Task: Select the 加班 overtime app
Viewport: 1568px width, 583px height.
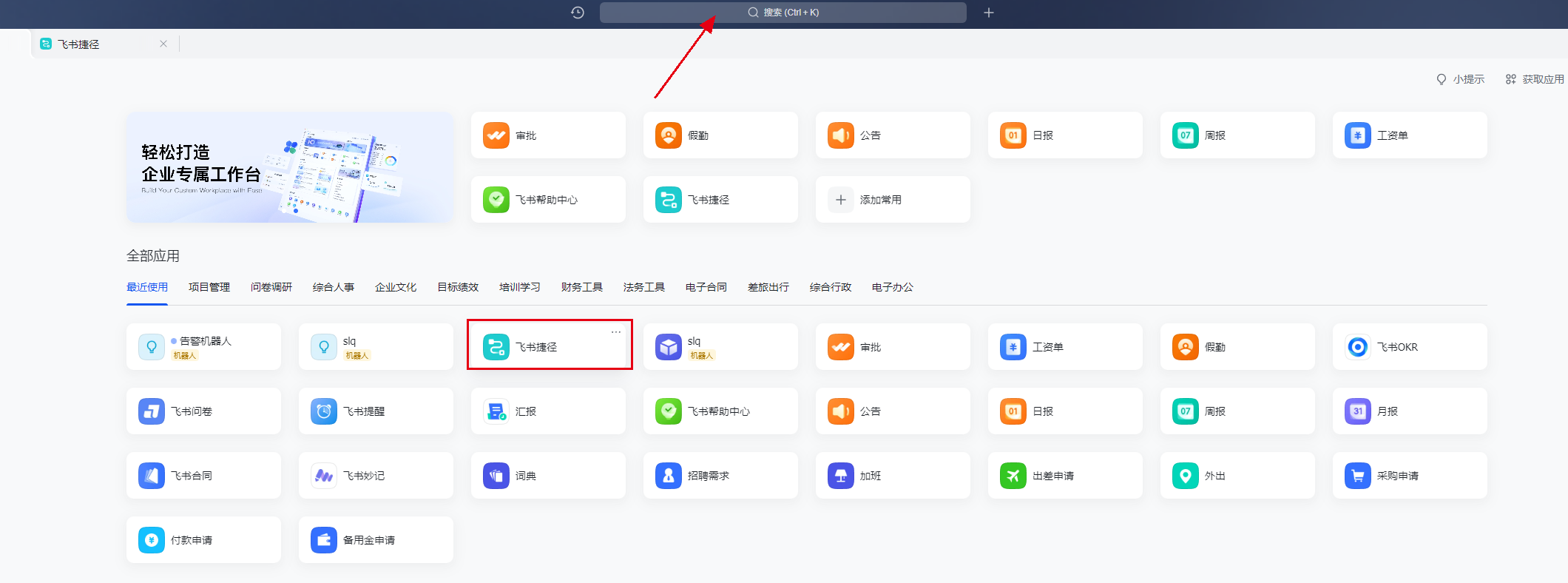Action: [893, 476]
